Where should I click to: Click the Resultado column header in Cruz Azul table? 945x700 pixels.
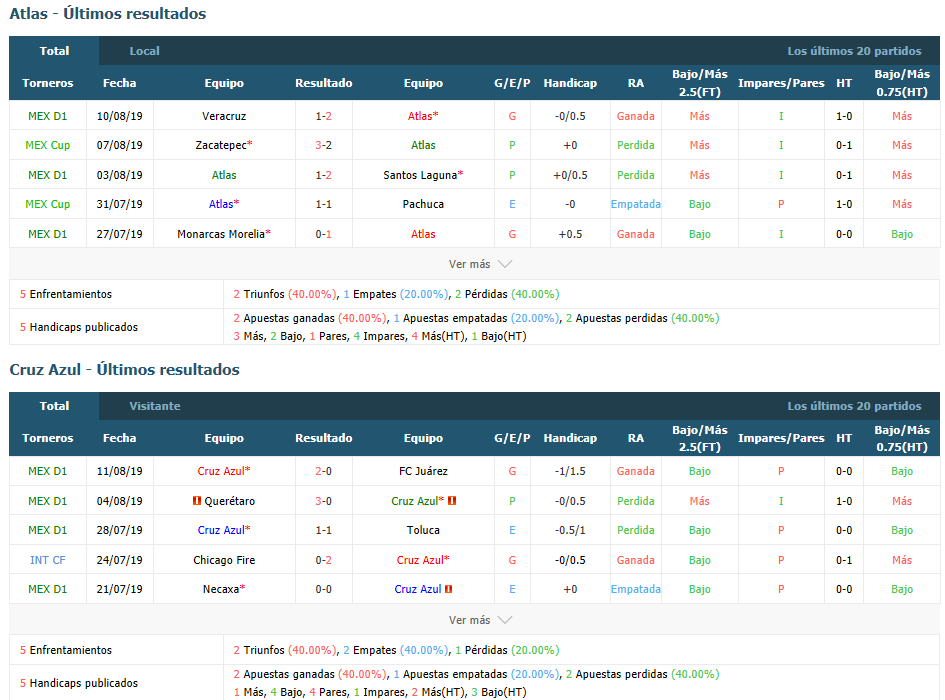(324, 438)
